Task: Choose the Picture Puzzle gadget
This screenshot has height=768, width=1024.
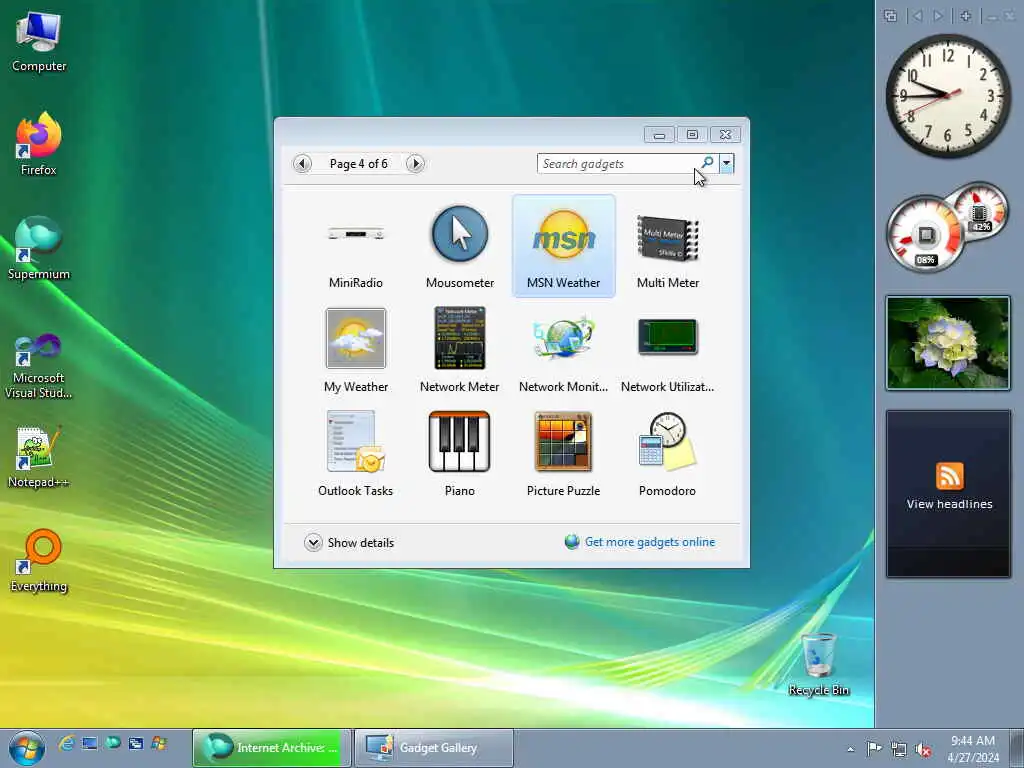Action: click(564, 441)
